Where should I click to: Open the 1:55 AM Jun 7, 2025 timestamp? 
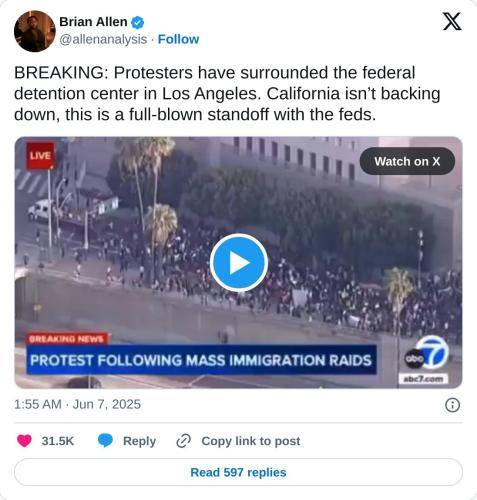(77, 404)
